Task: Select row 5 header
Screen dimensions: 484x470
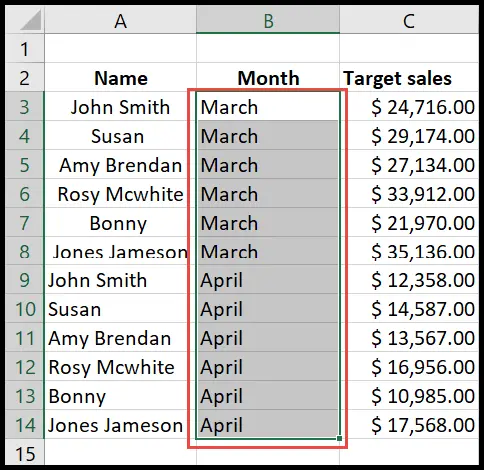Action: 24,164
